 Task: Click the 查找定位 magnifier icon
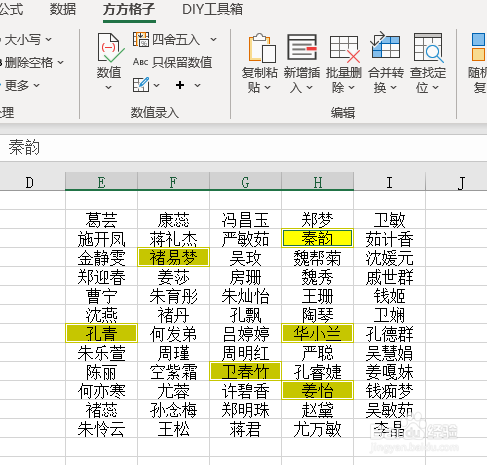tap(428, 47)
